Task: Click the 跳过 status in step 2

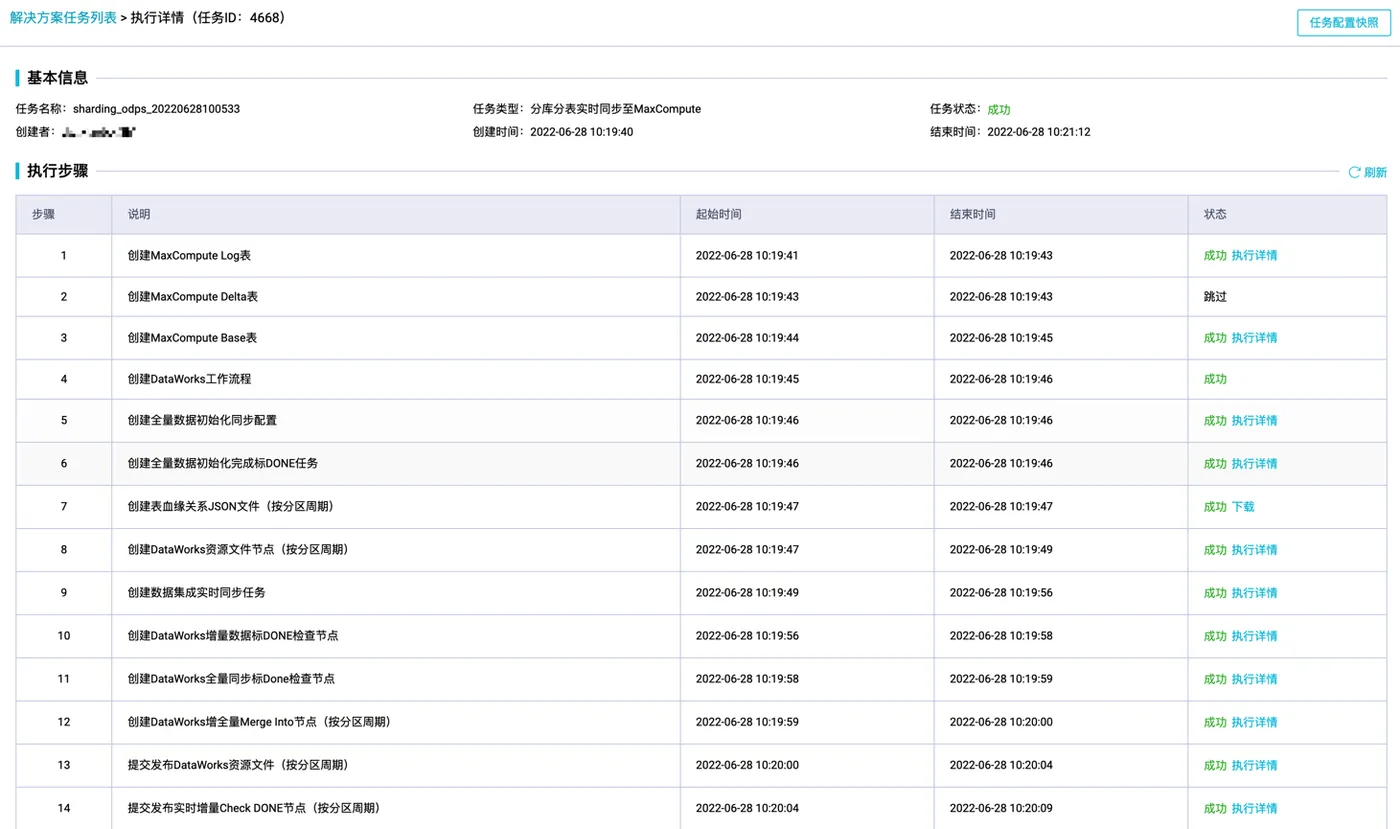Action: point(1215,297)
